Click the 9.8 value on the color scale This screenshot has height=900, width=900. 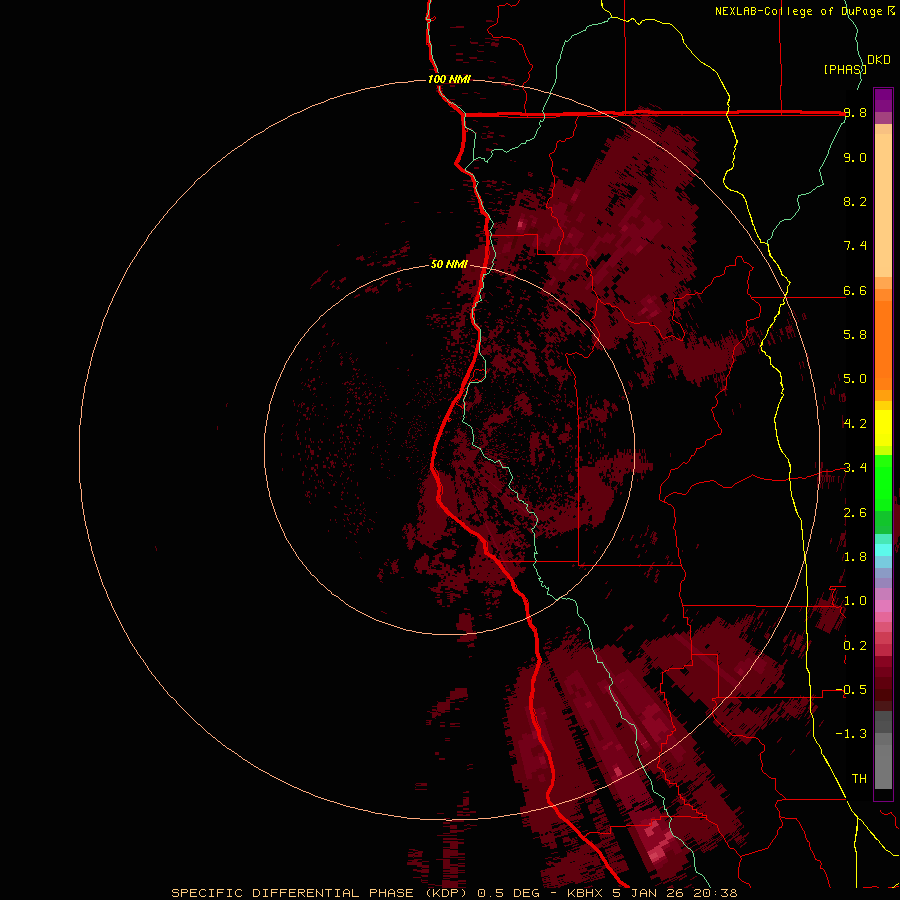tap(855, 112)
